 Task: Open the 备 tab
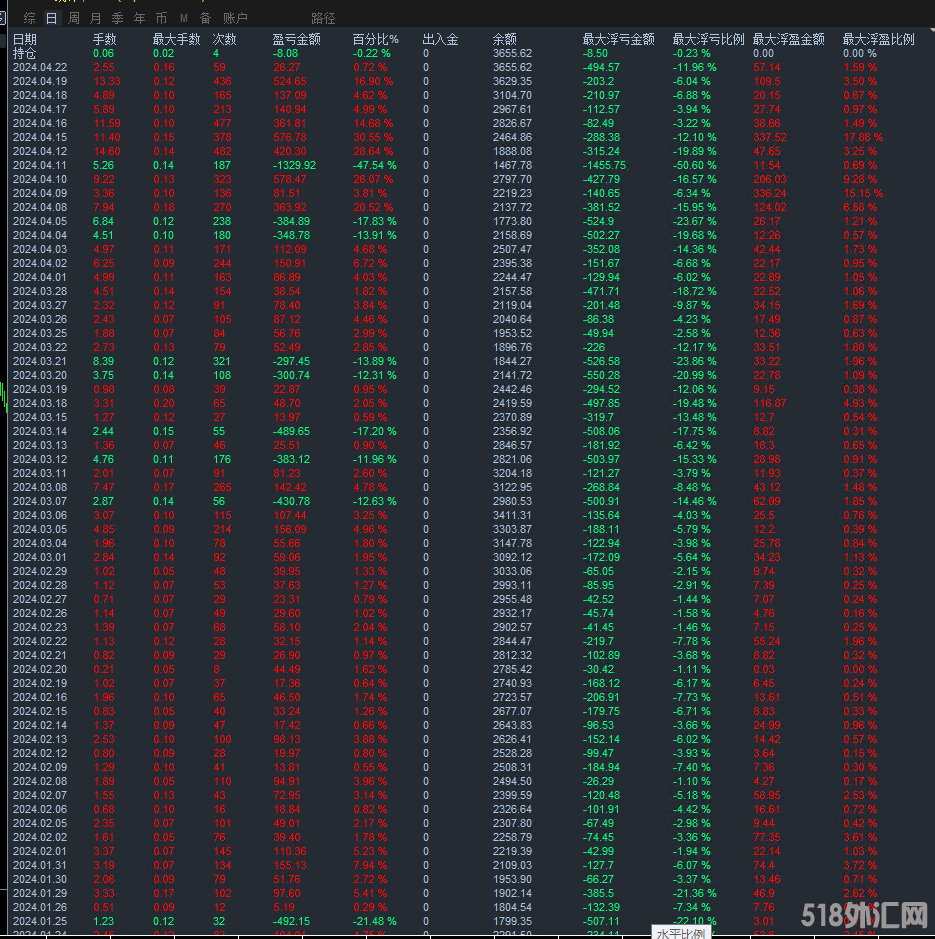pyautogui.click(x=205, y=18)
